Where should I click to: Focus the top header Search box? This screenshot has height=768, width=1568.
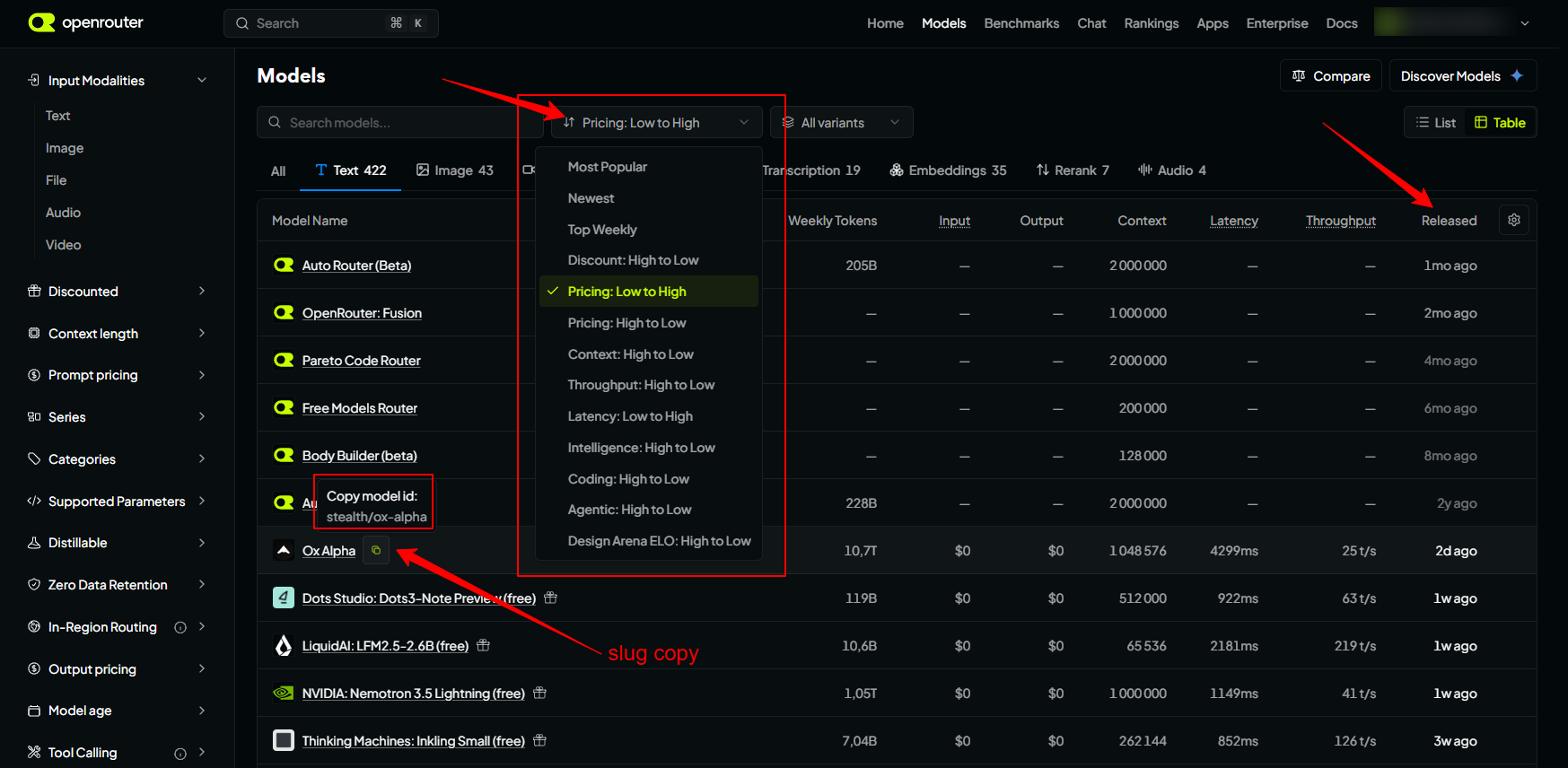331,23
